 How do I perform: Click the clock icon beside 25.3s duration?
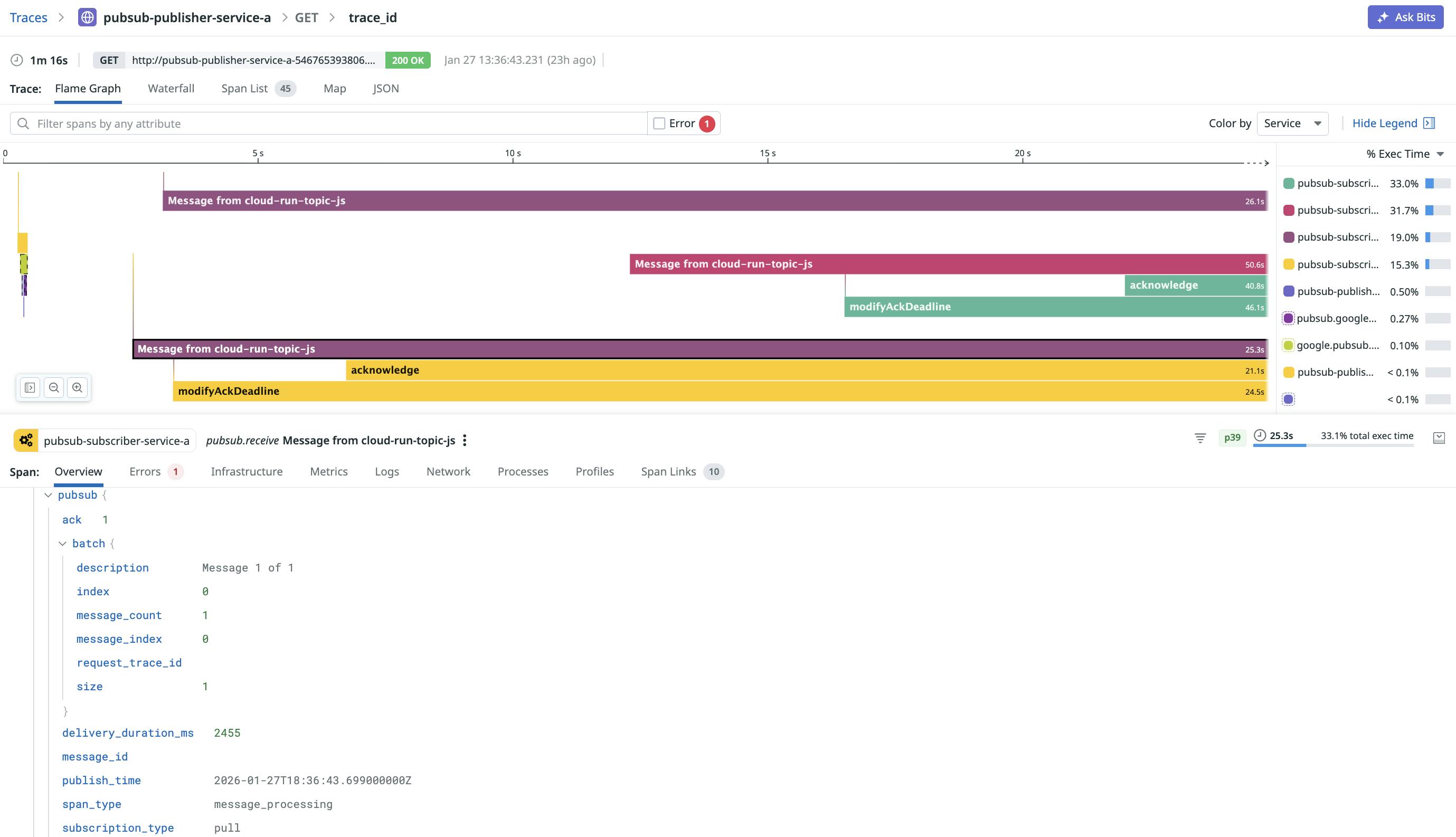tap(1259, 436)
